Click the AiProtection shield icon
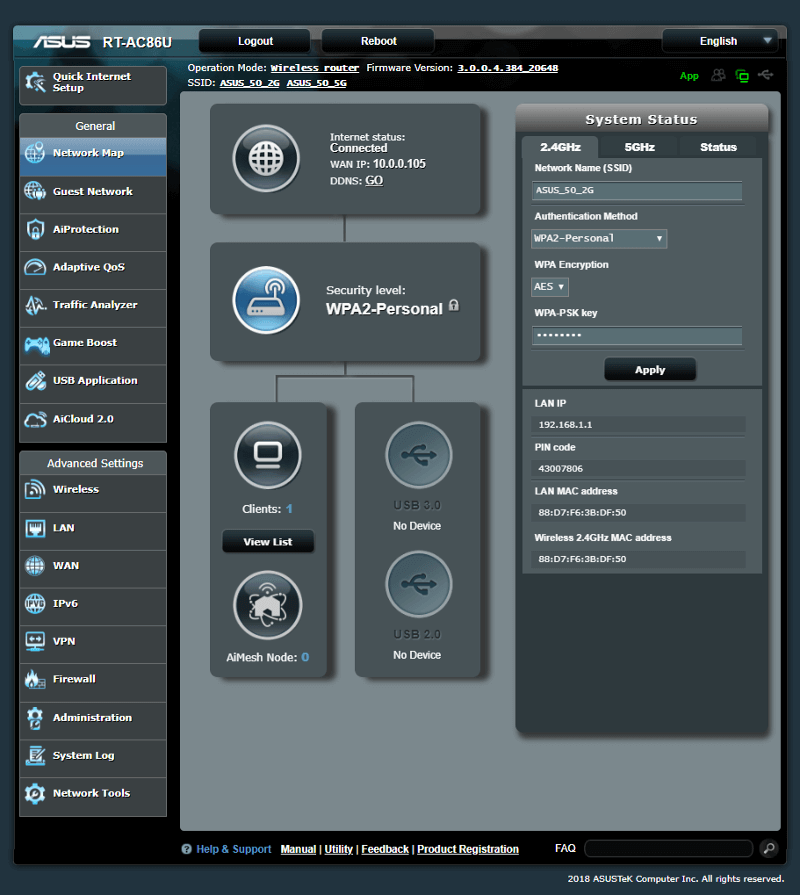Viewport: 800px width, 895px height. point(35,229)
